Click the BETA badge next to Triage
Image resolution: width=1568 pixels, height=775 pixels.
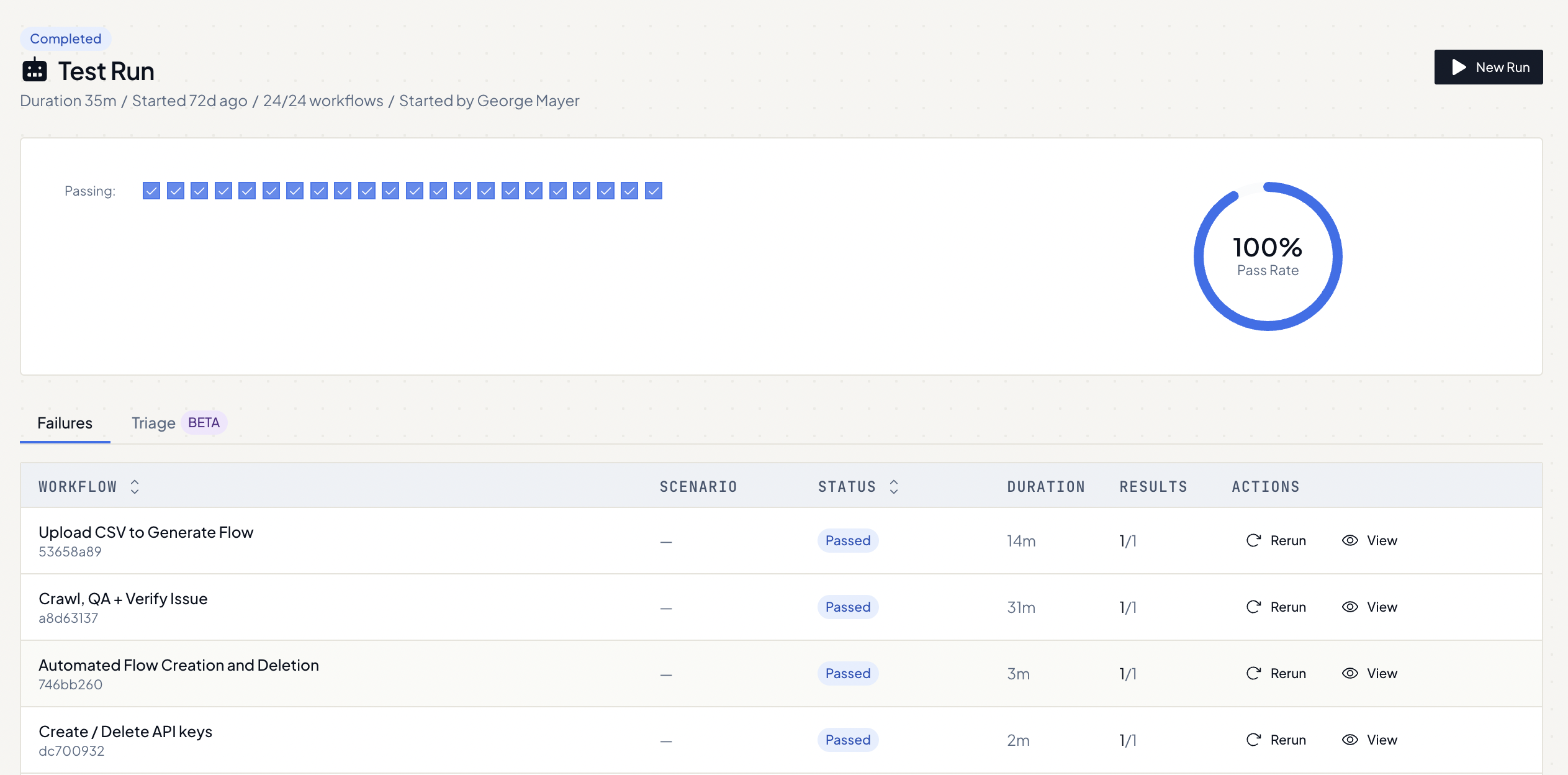click(204, 423)
